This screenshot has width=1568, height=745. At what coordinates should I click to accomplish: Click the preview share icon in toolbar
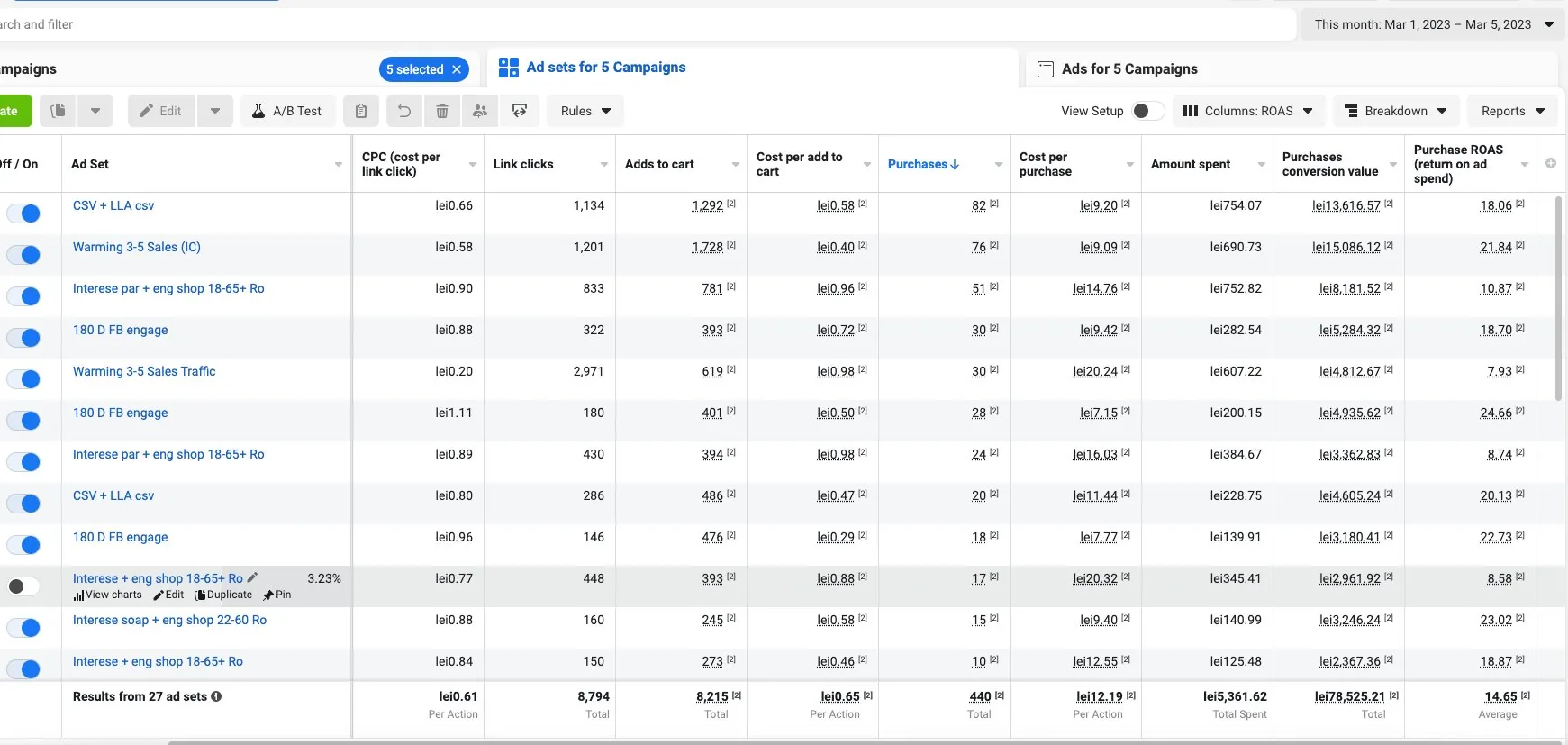pos(520,111)
